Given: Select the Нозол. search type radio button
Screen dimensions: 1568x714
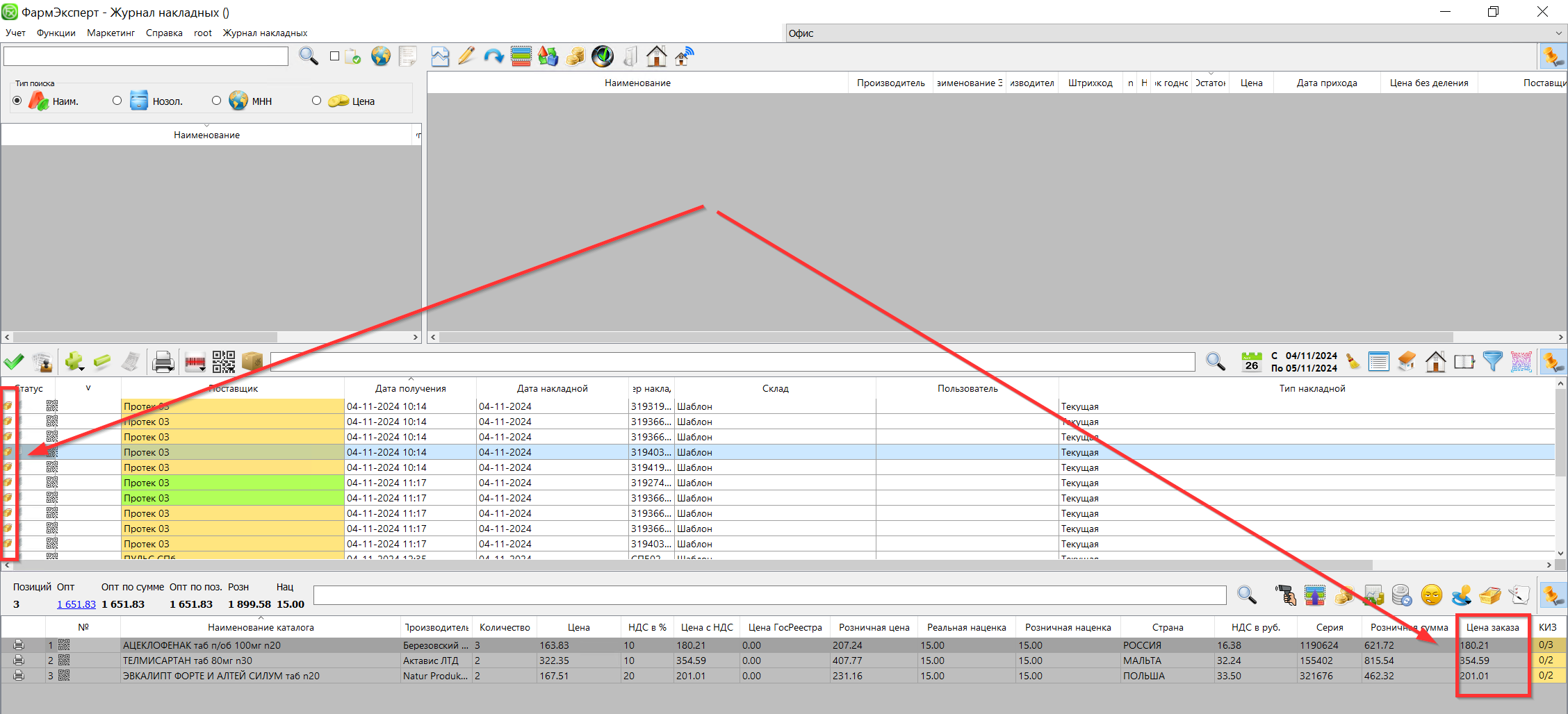Looking at the screenshot, I should pyautogui.click(x=117, y=101).
